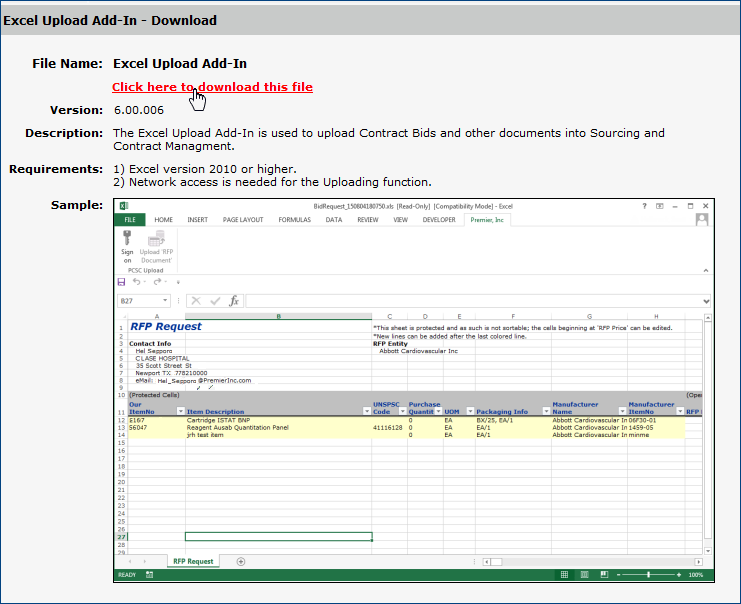
Task: Select cell B27 in the worksheet
Action: pyautogui.click(x=278, y=536)
